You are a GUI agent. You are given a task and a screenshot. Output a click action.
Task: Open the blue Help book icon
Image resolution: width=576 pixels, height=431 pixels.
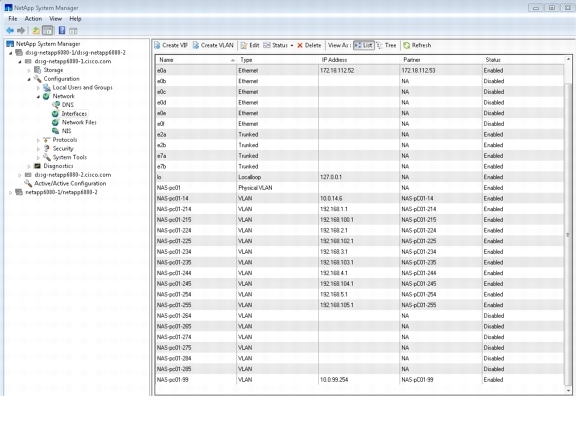tap(62, 30)
